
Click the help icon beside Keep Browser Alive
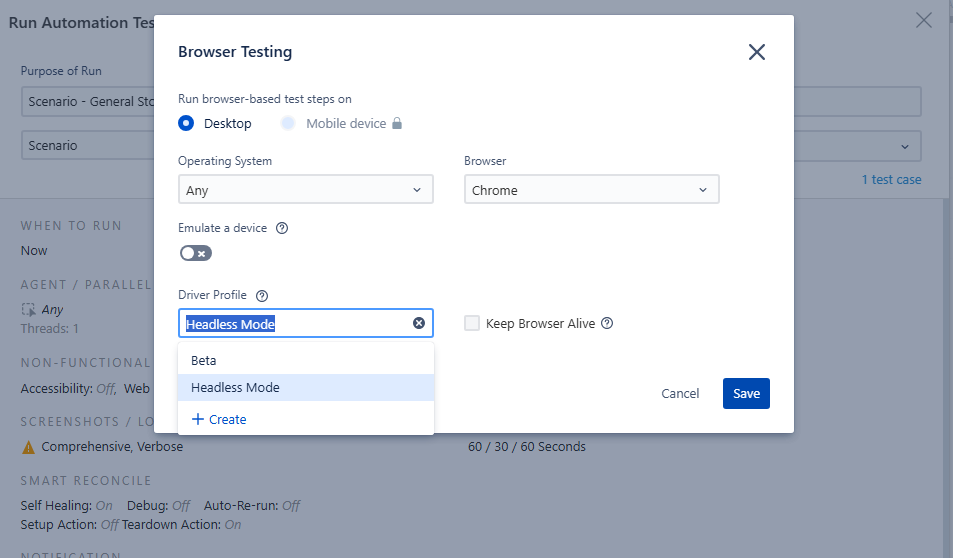click(607, 323)
